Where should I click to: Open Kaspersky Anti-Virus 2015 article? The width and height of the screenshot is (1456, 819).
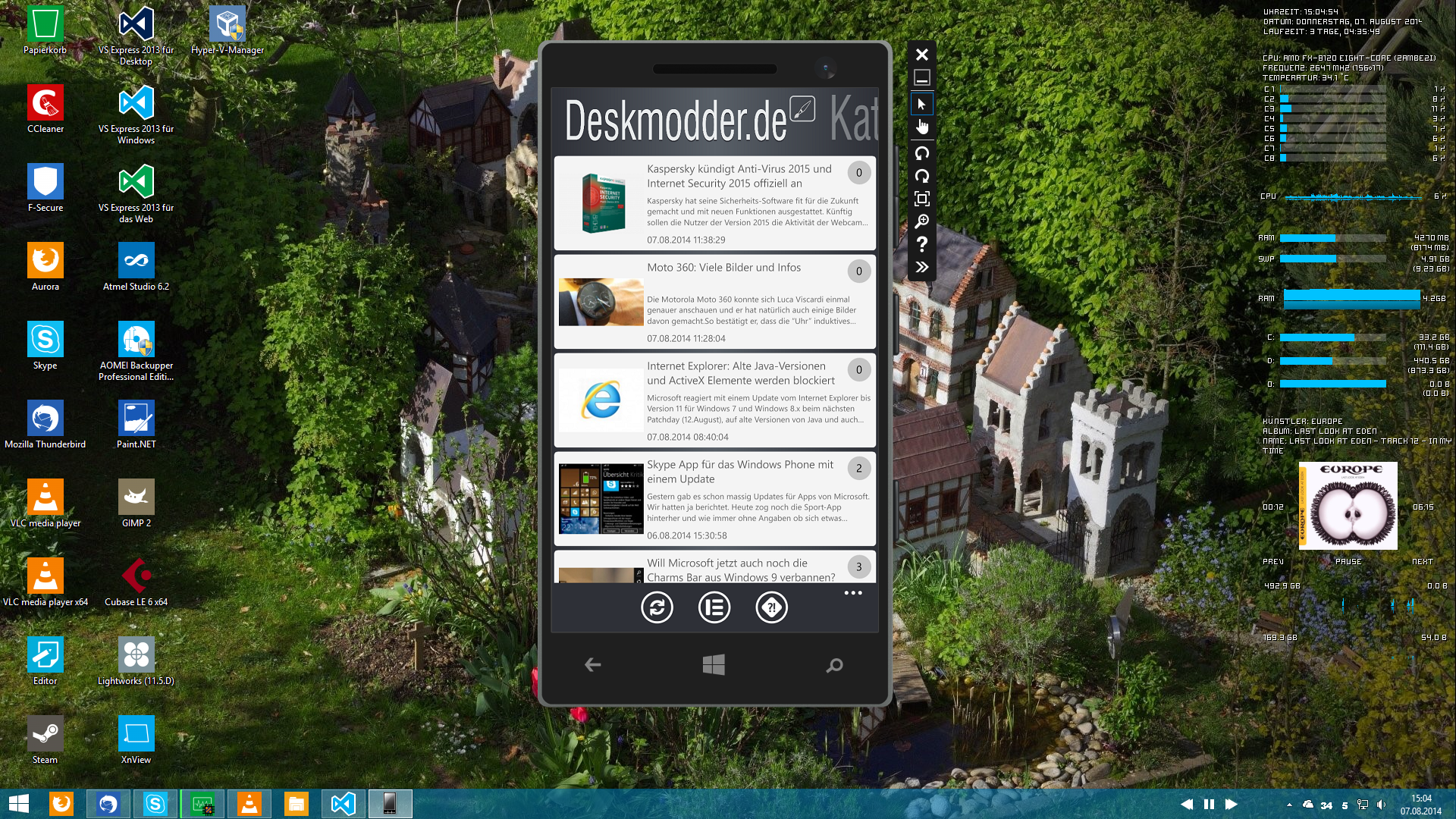point(715,203)
